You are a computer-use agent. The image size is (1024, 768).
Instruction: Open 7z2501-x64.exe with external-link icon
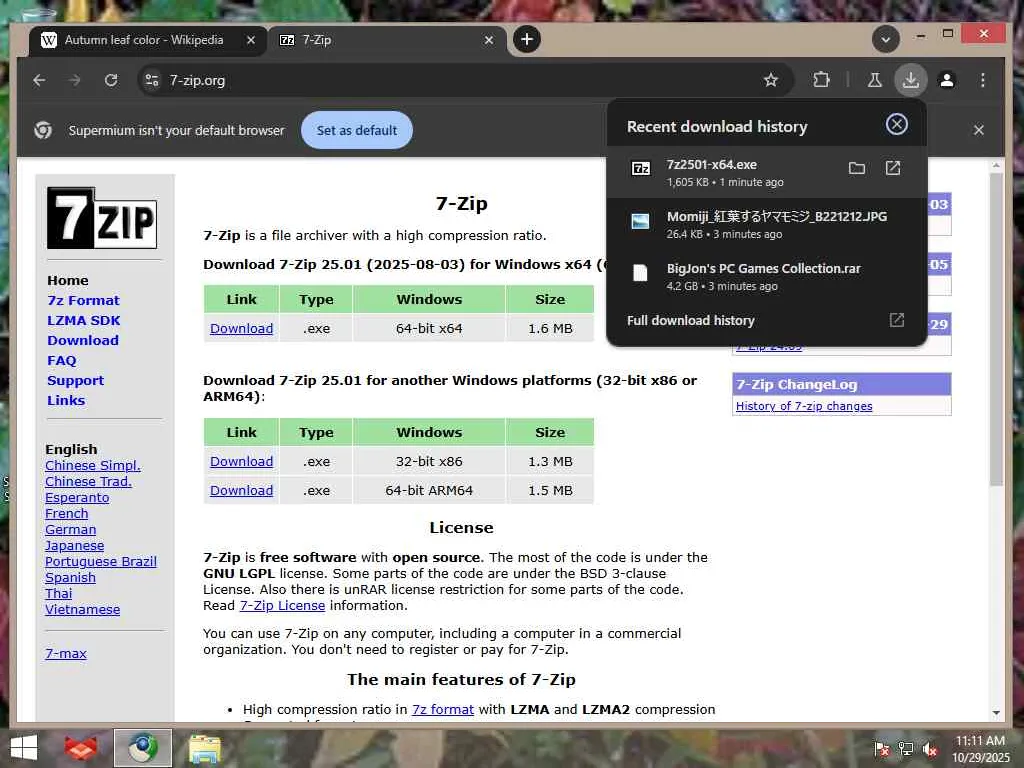pos(893,168)
